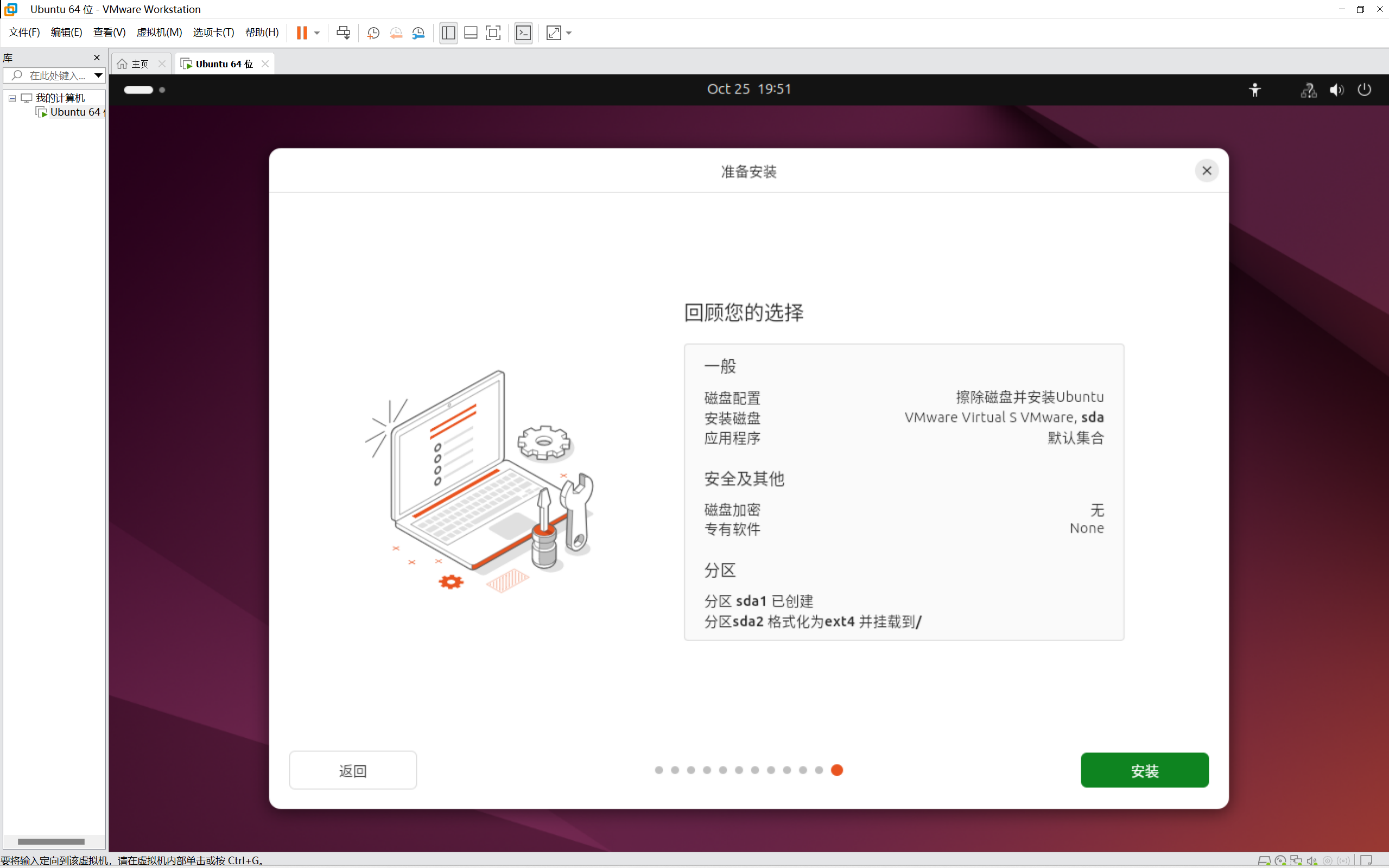Open the power menu in Ubuntu top bar
This screenshot has height=868, width=1389.
coord(1365,90)
